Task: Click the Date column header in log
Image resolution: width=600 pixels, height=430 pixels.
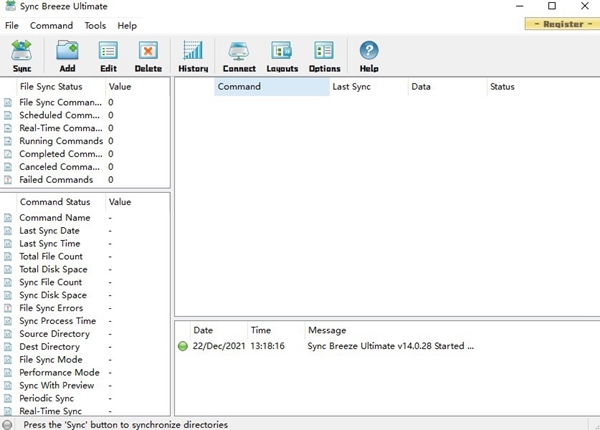Action: click(x=218, y=330)
